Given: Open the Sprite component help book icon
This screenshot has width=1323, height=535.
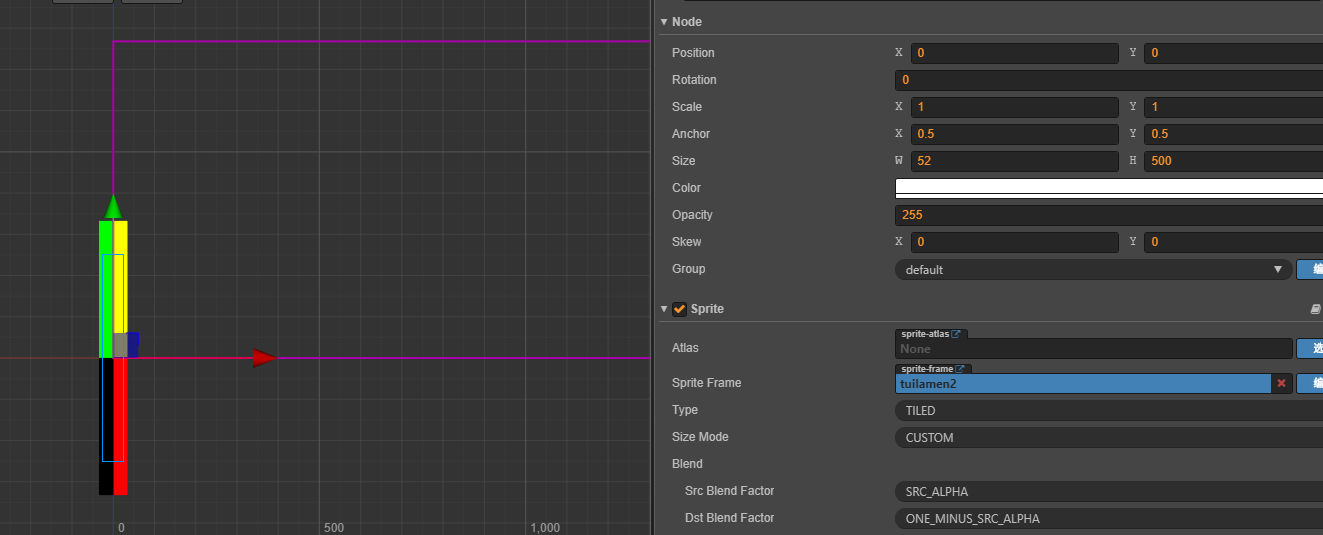Looking at the screenshot, I should 1315,310.
